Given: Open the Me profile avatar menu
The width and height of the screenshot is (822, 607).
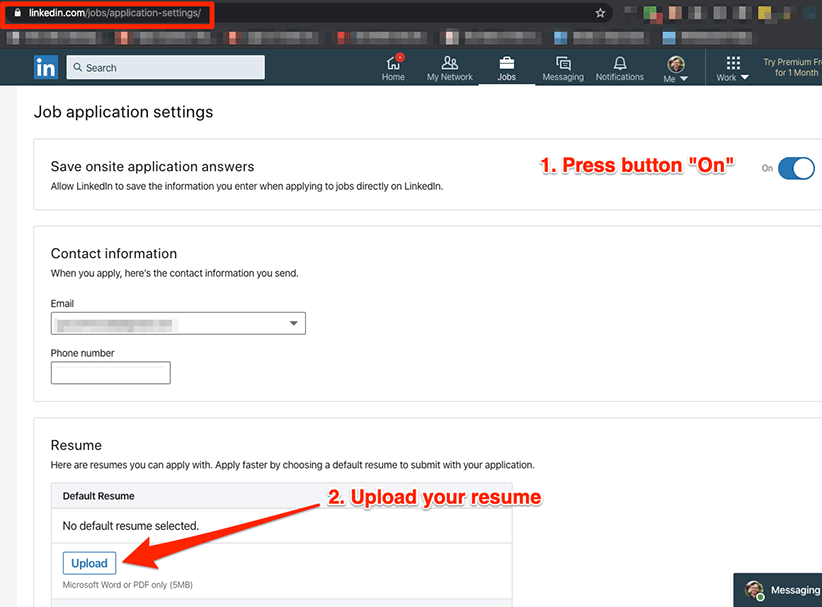Looking at the screenshot, I should click(x=676, y=69).
